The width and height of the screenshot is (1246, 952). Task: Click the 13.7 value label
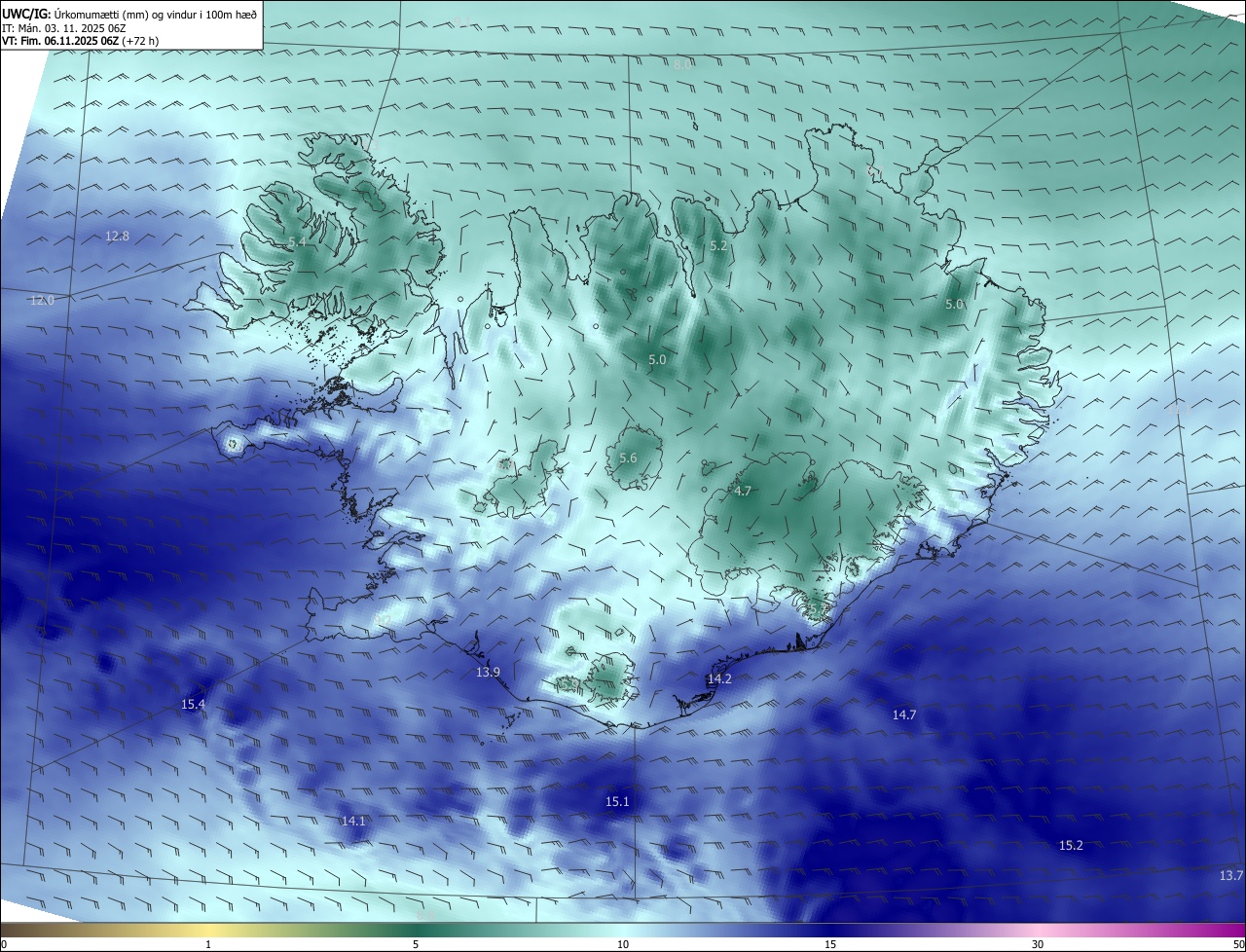coord(1231,876)
